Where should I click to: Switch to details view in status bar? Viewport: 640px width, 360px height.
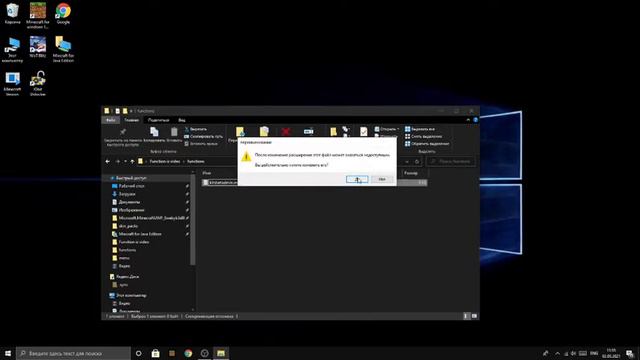(467, 316)
